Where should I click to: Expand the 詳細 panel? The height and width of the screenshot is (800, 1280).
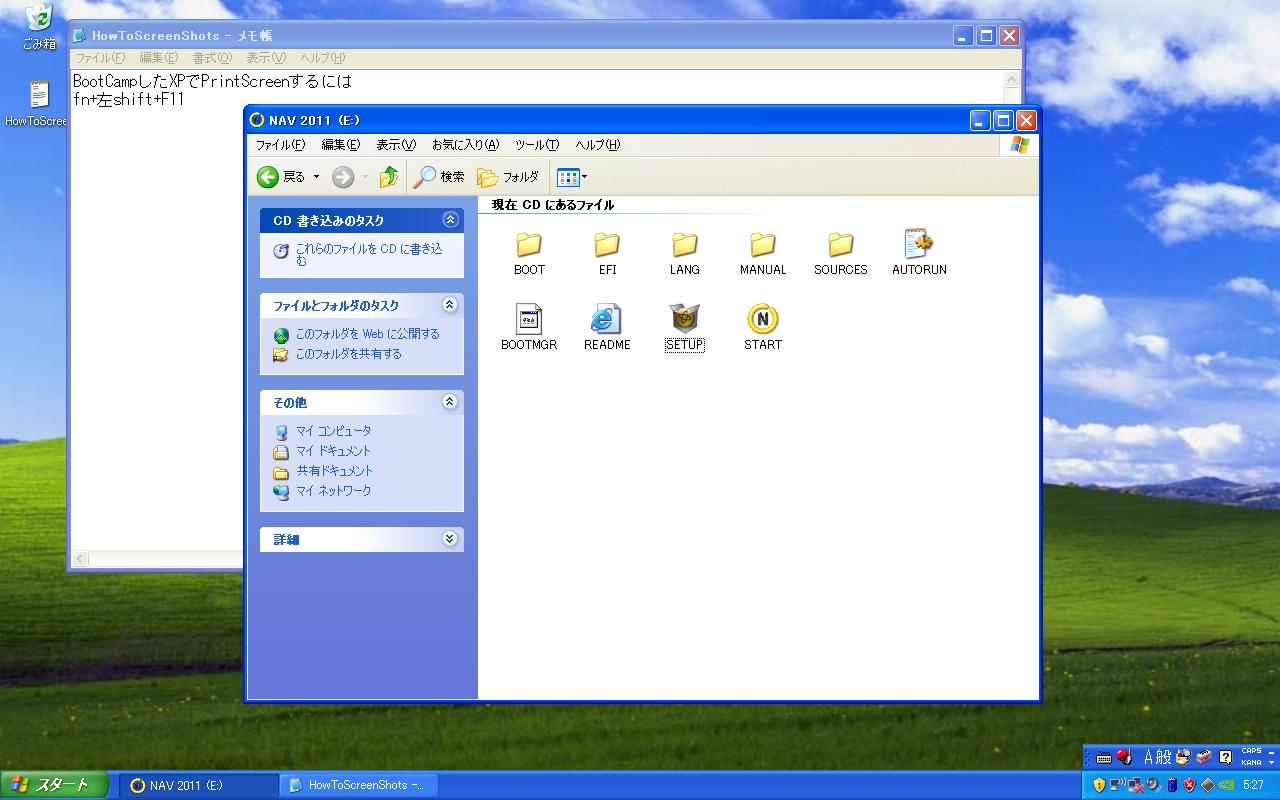click(450, 538)
